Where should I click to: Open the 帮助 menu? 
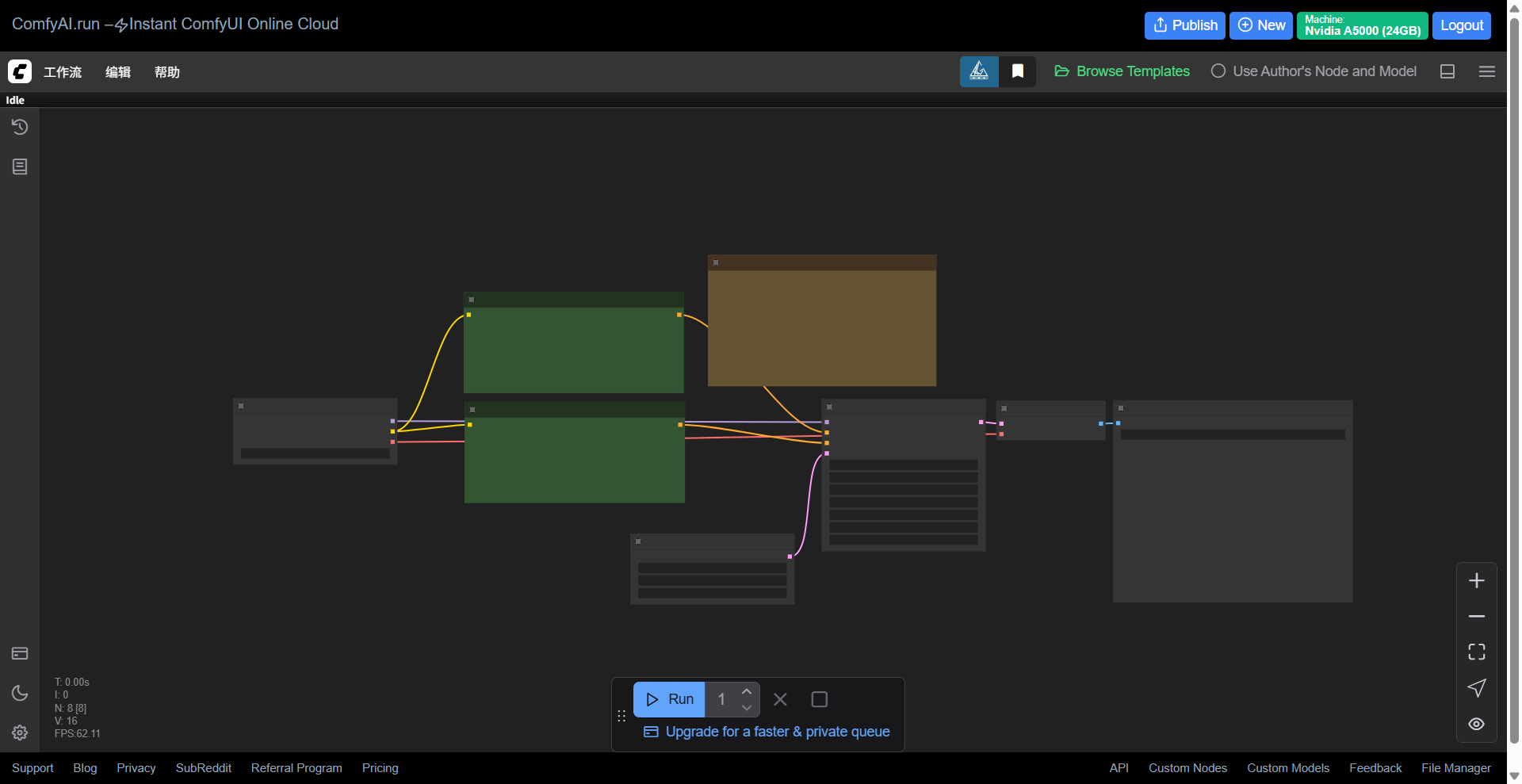point(167,72)
